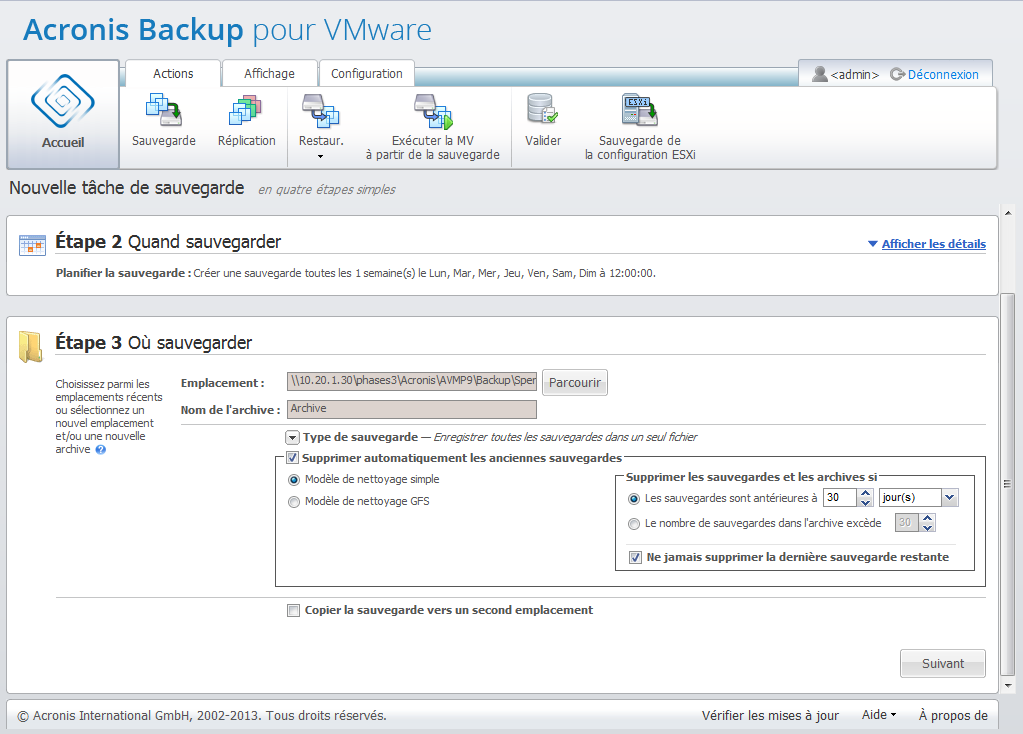Viewport: 1023px width, 734px height.
Task: Click the Suivant next button
Action: pyautogui.click(x=943, y=664)
